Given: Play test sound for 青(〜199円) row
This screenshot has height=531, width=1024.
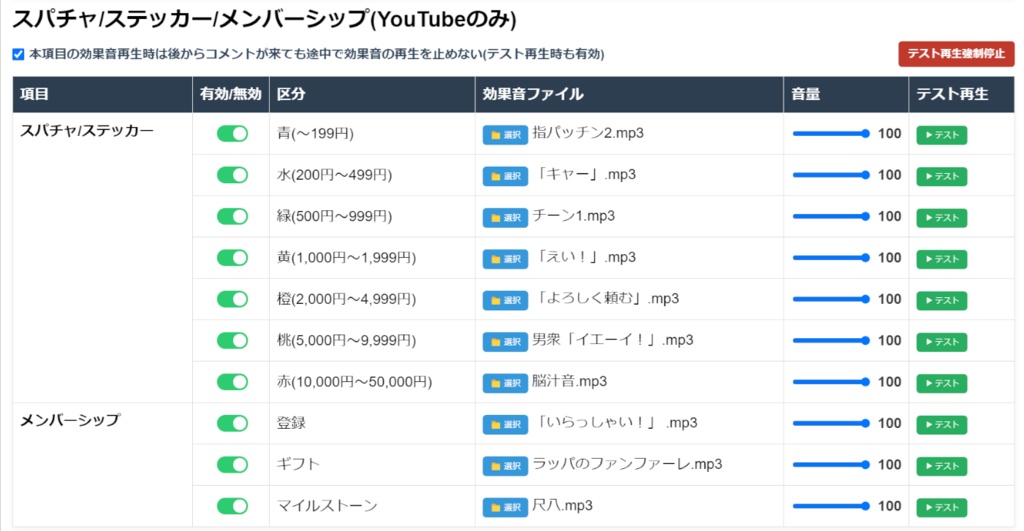Looking at the screenshot, I should 941,135.
